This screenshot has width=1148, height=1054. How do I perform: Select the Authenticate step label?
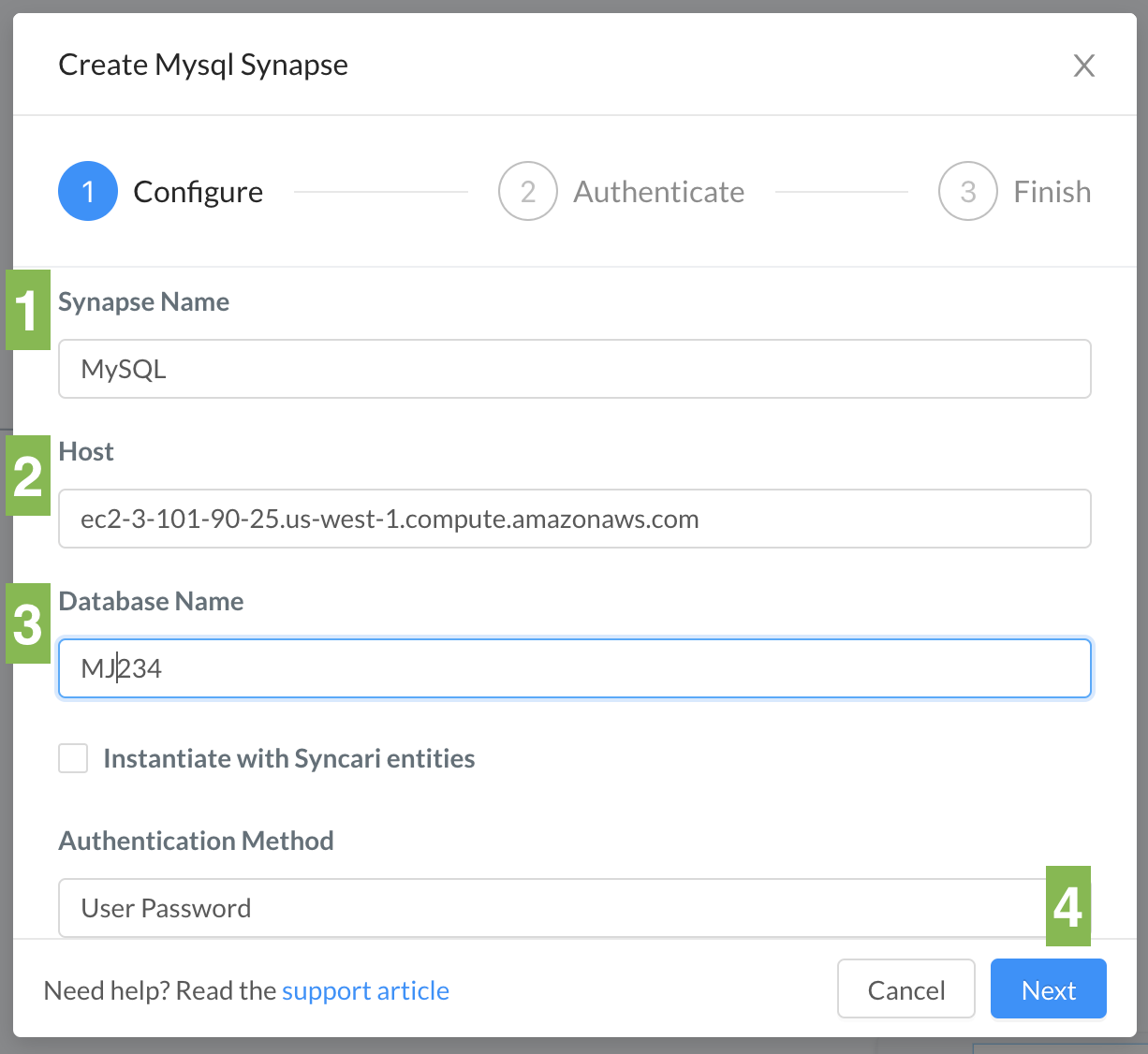click(x=658, y=192)
